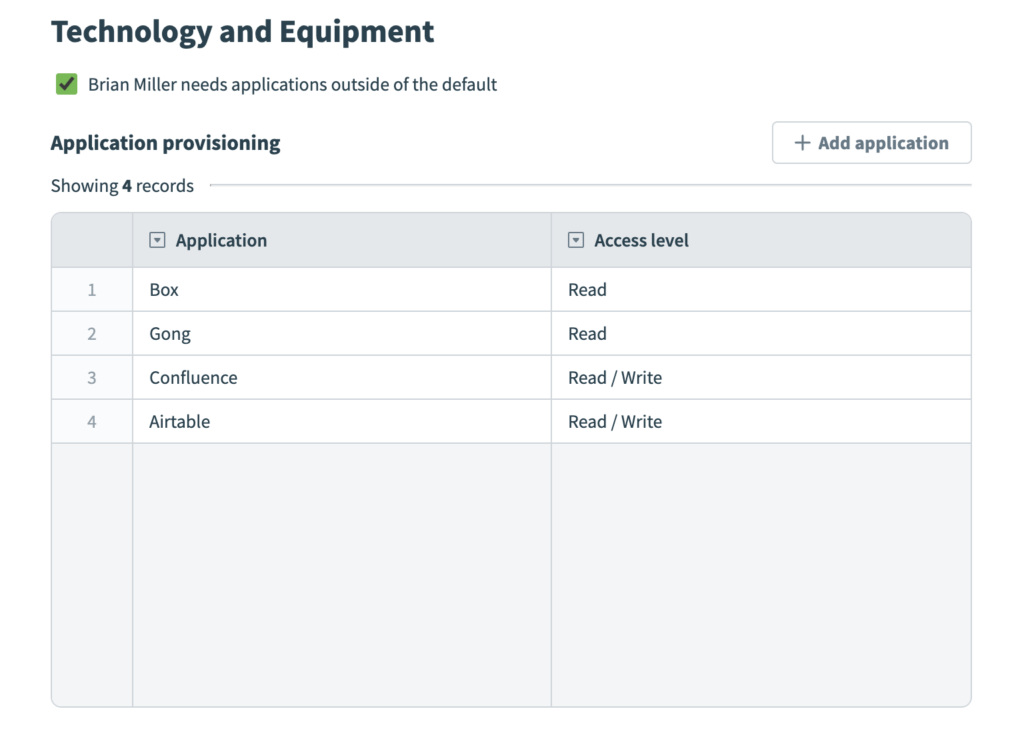Open the Access level column dropdown arrow
1024x741 pixels.
[575, 240]
